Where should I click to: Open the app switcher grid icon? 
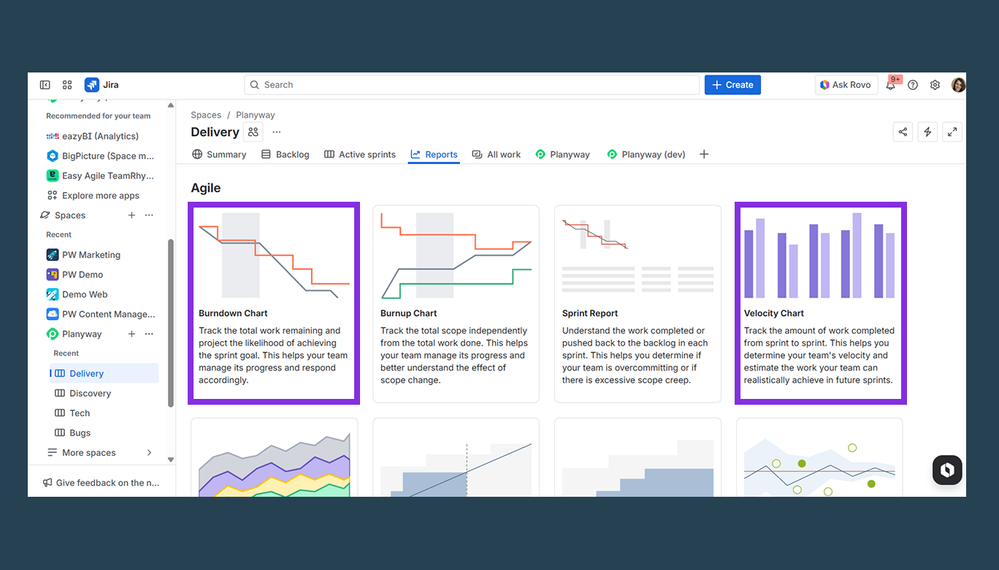pos(67,85)
